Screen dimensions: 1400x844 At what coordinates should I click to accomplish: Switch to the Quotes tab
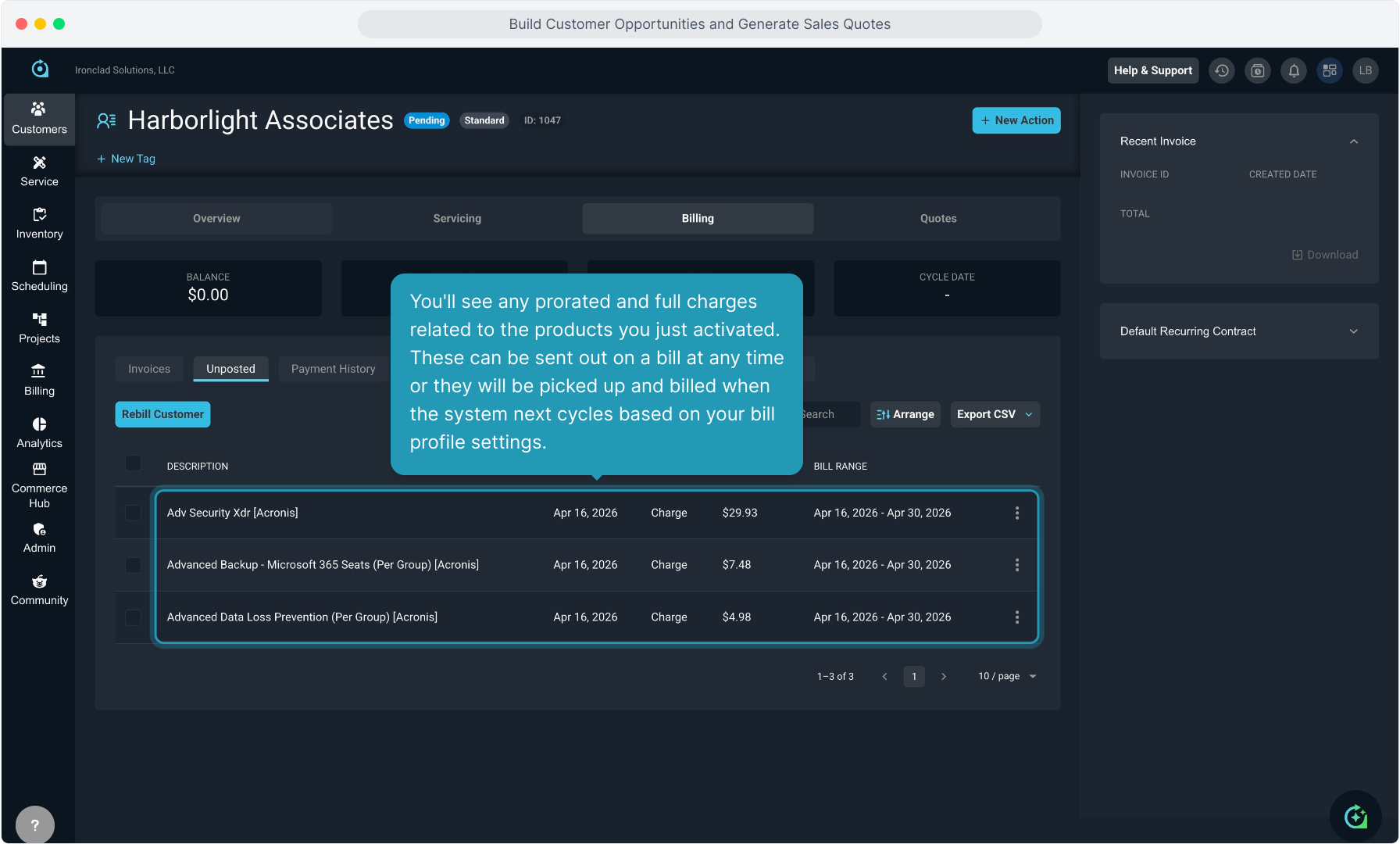click(x=937, y=219)
